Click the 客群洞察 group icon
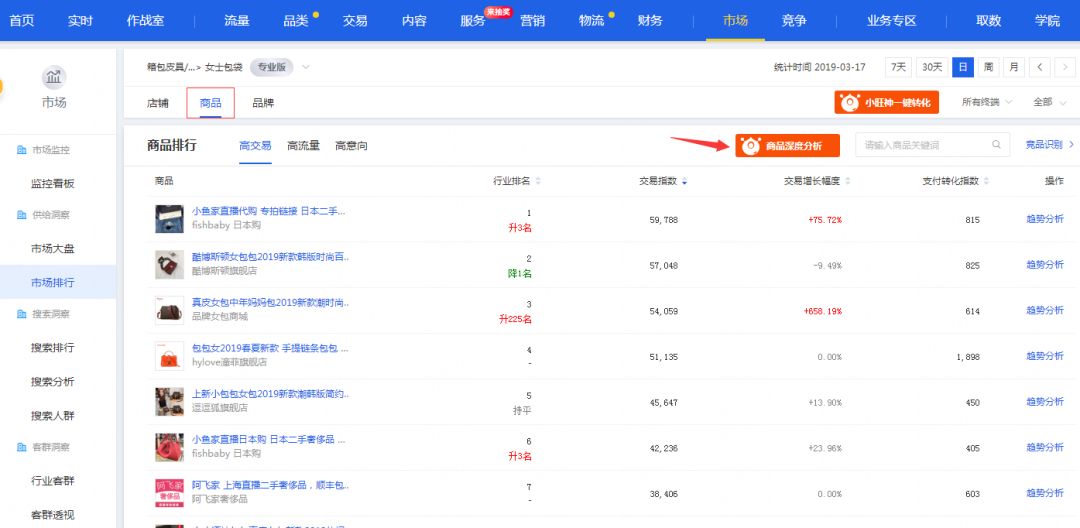Viewport: 1080px width, 528px height. [21, 447]
